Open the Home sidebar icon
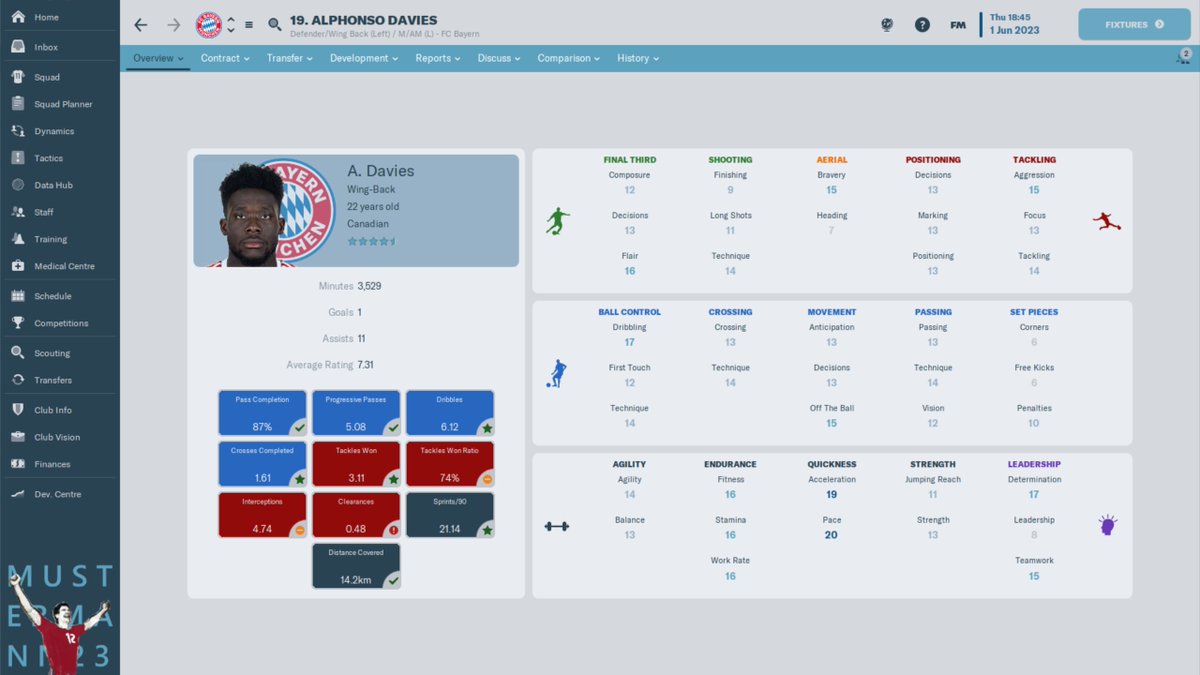Screen dimensions: 1200x675 coord(17,17)
